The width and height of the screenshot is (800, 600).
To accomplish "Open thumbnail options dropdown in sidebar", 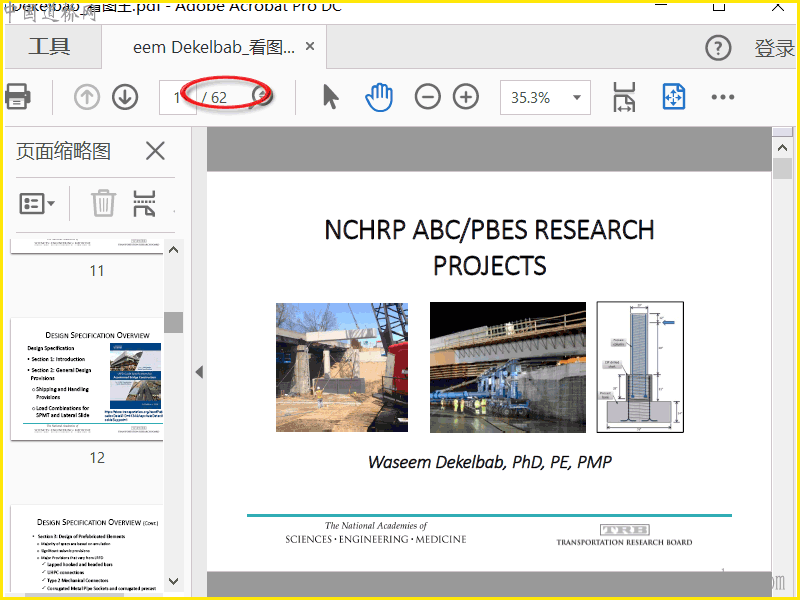I will coord(37,203).
